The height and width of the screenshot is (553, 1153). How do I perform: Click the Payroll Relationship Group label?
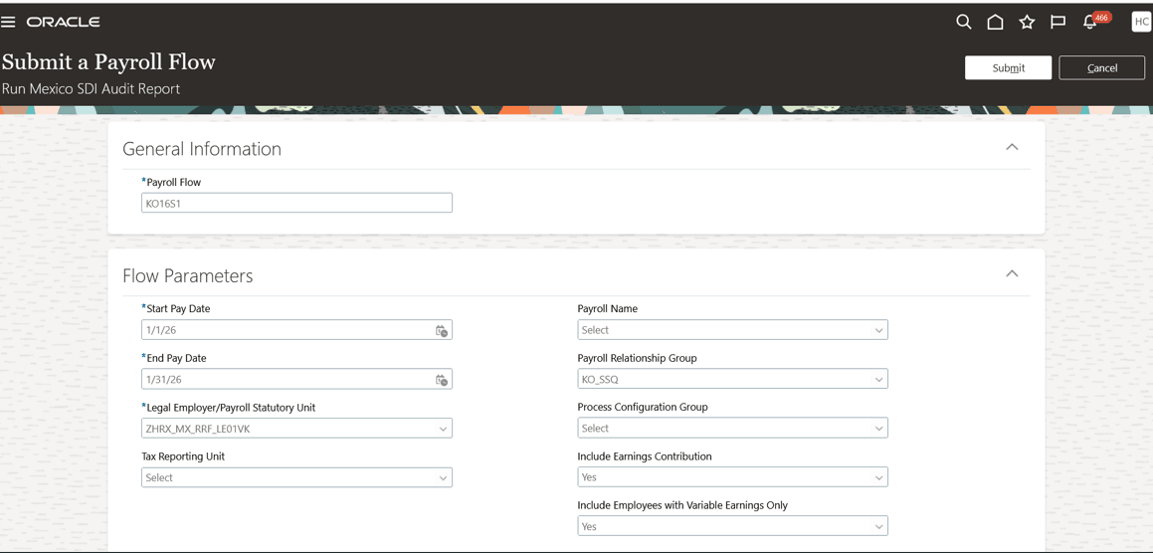pyautogui.click(x=637, y=358)
